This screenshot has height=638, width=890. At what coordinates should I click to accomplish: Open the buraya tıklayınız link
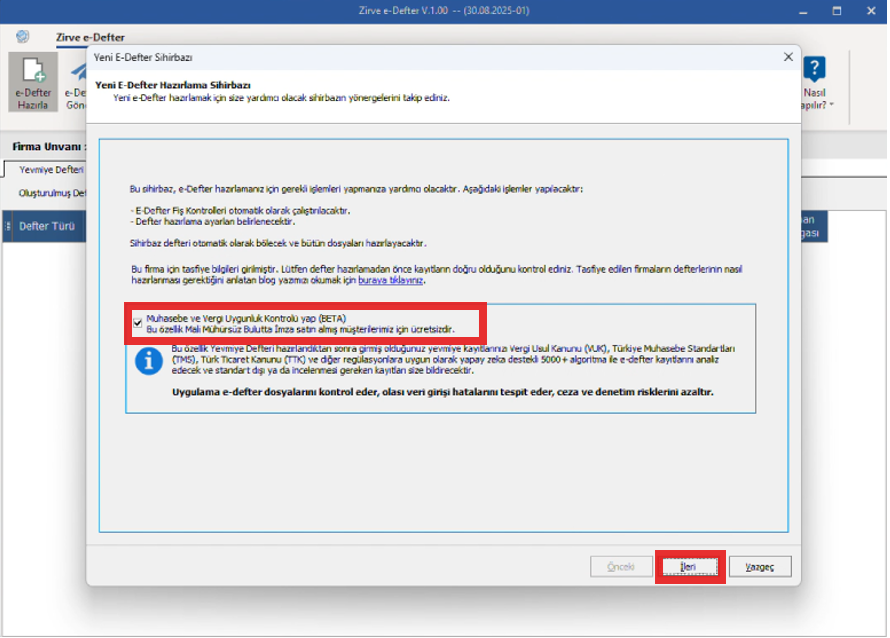tap(391, 280)
